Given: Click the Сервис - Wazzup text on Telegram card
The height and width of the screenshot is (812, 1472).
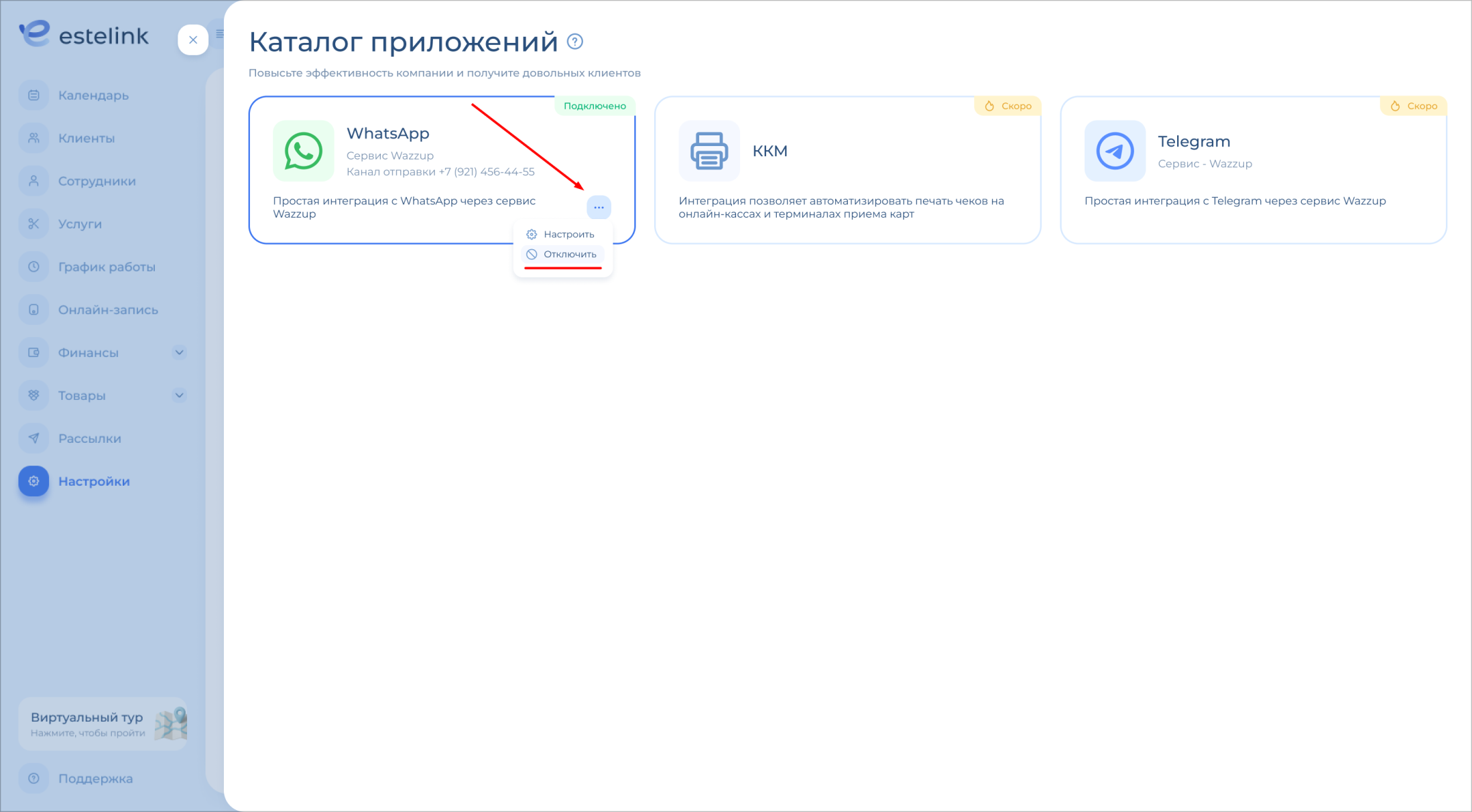Looking at the screenshot, I should (x=1205, y=163).
